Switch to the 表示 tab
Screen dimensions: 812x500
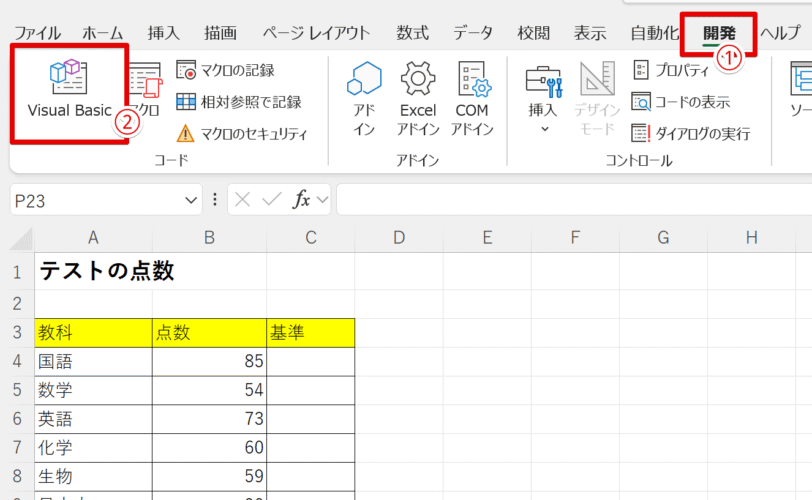point(590,33)
